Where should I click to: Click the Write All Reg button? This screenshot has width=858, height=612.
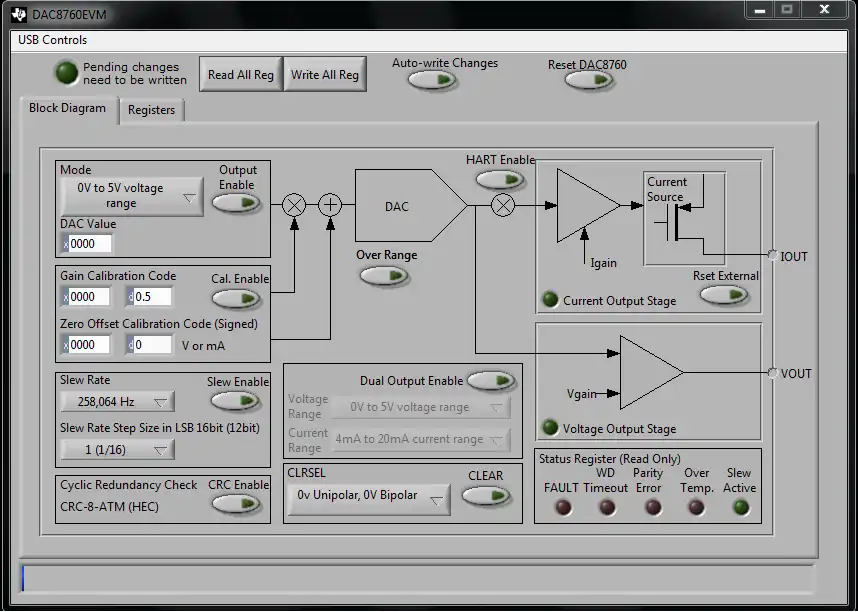(325, 74)
